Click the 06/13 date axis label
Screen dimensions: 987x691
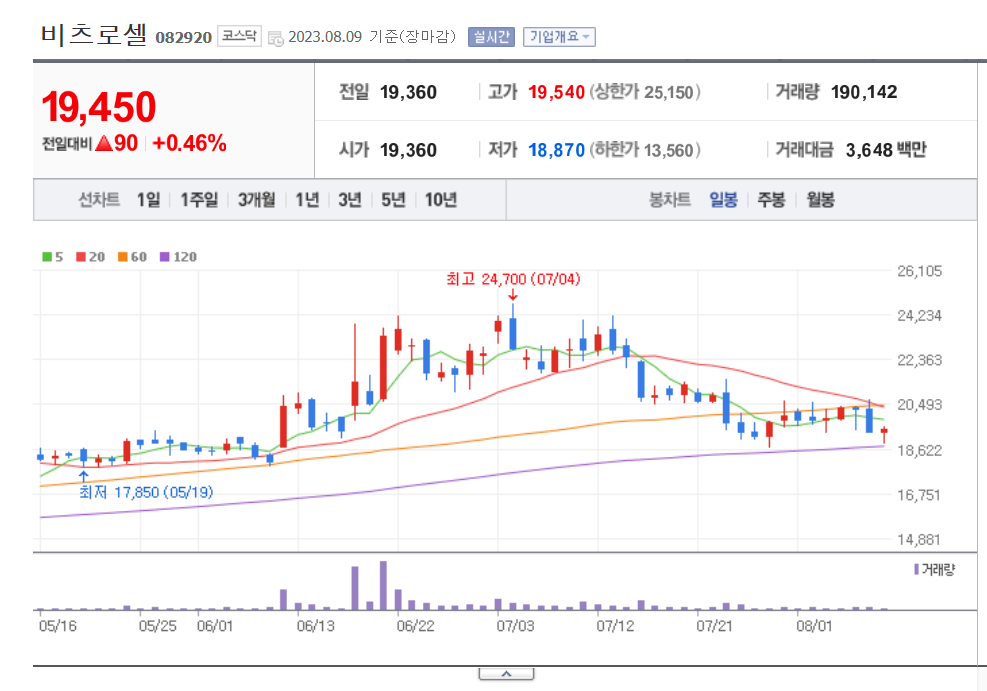coord(316,626)
